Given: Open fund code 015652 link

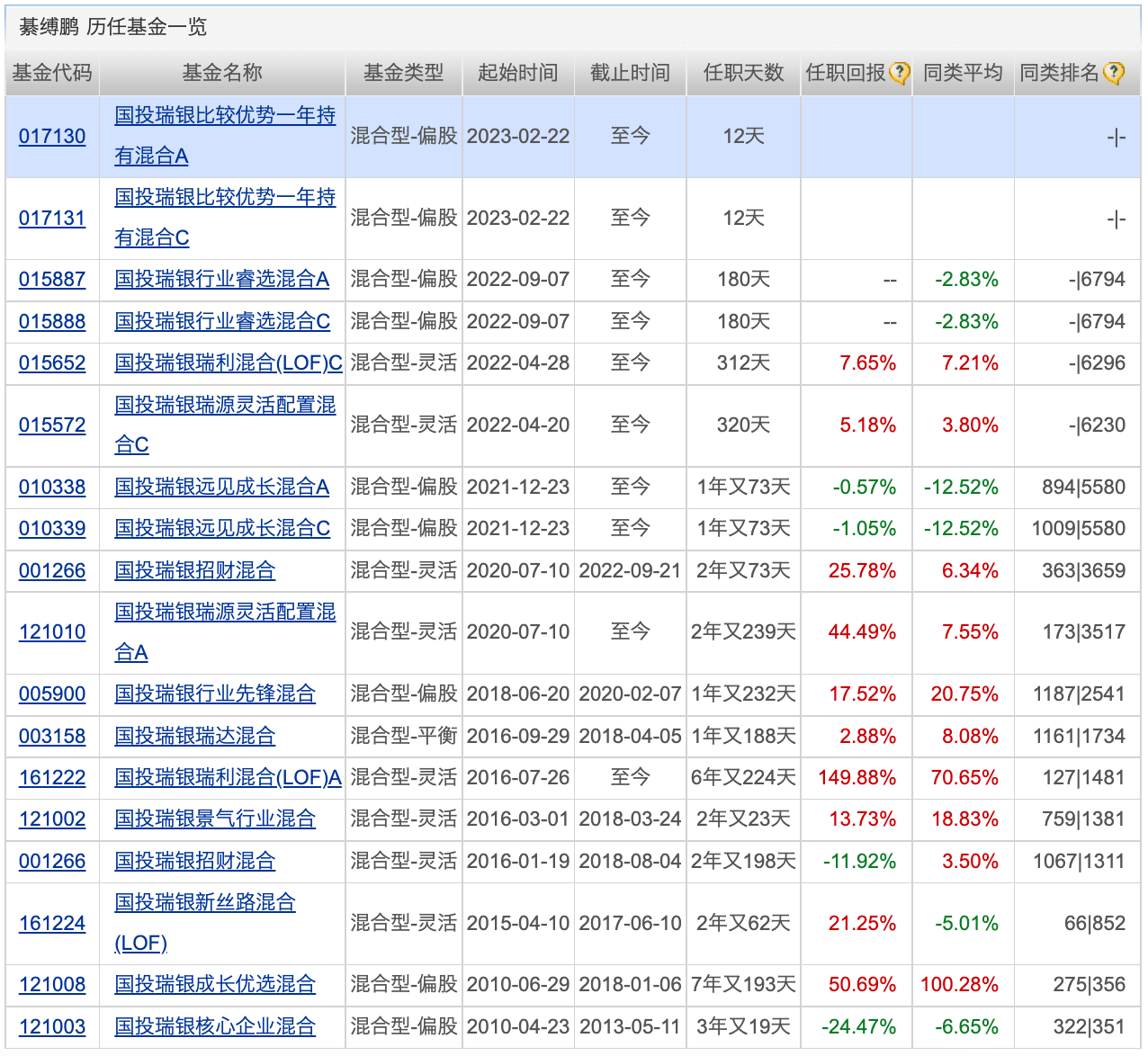Looking at the screenshot, I should tap(52, 363).
